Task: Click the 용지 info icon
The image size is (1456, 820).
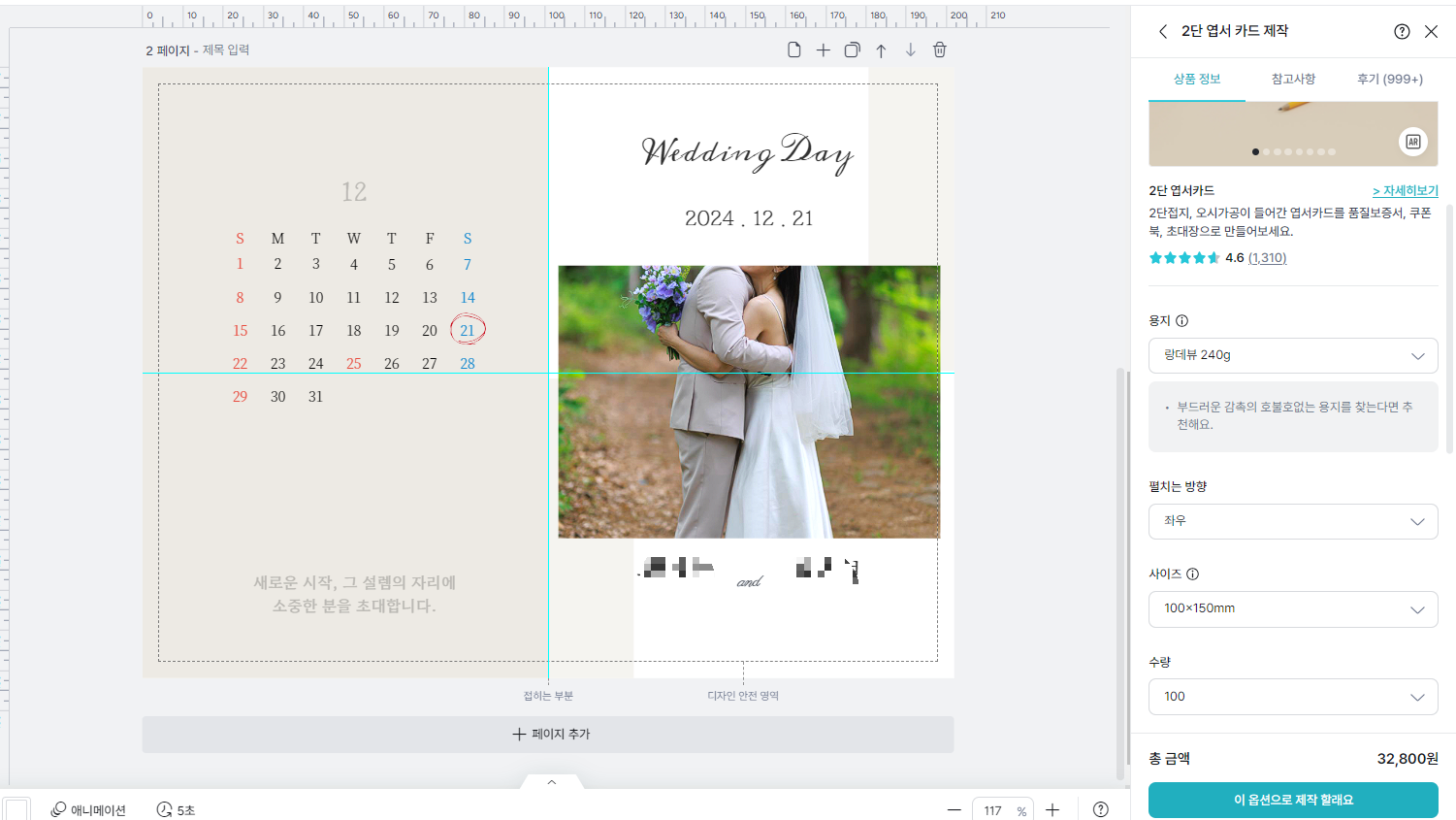Action: coord(1181,320)
